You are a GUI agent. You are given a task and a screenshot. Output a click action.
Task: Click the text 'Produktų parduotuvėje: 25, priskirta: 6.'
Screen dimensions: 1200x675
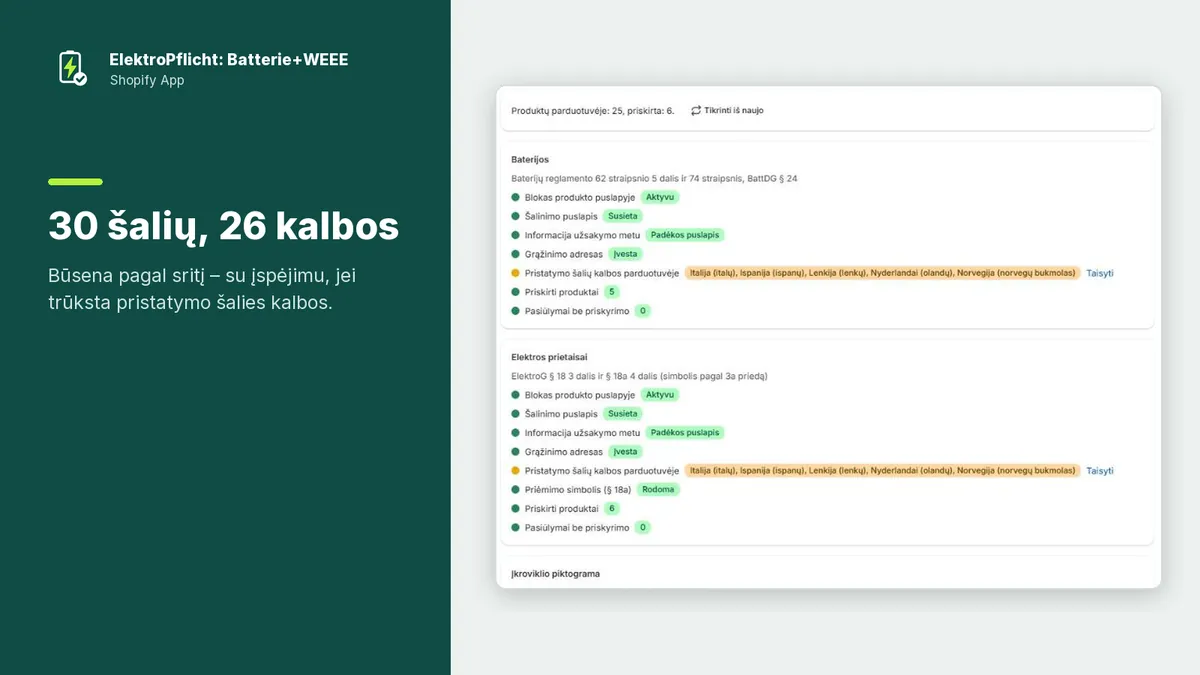point(593,110)
